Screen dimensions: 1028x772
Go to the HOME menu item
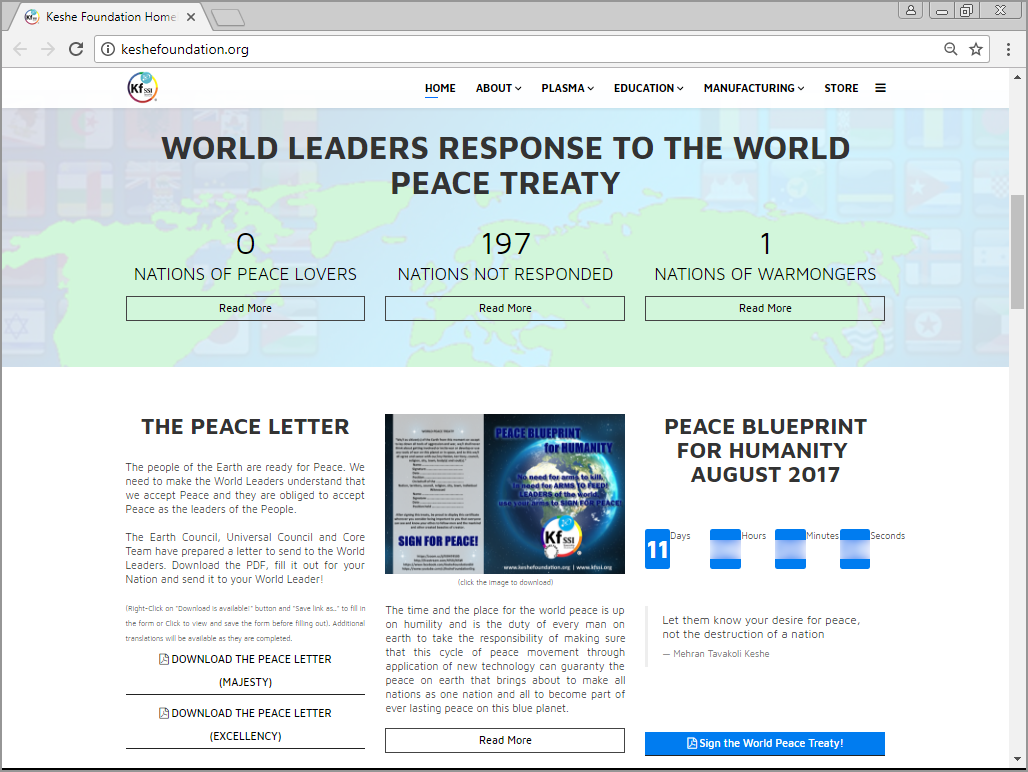pyautogui.click(x=440, y=88)
